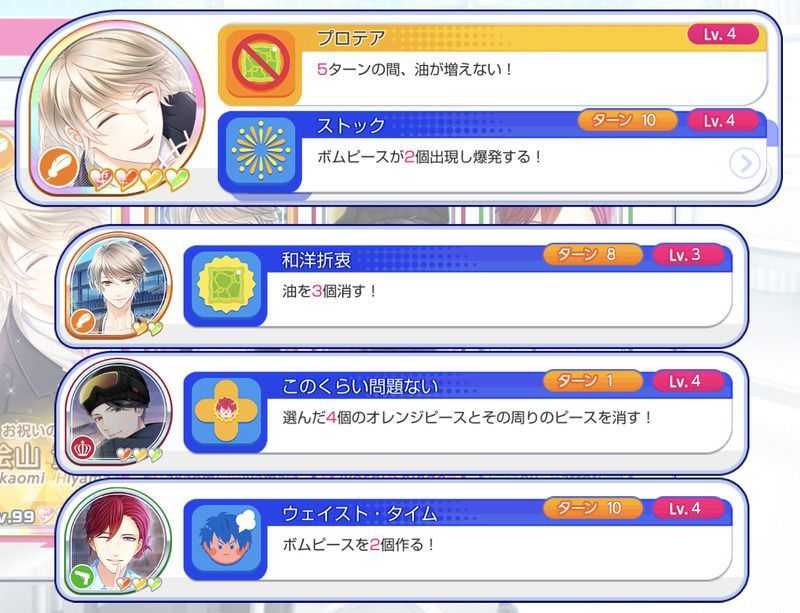Click the ターン 1 badge on このくらい問題ない
This screenshot has width=800, height=613.
coord(593,381)
